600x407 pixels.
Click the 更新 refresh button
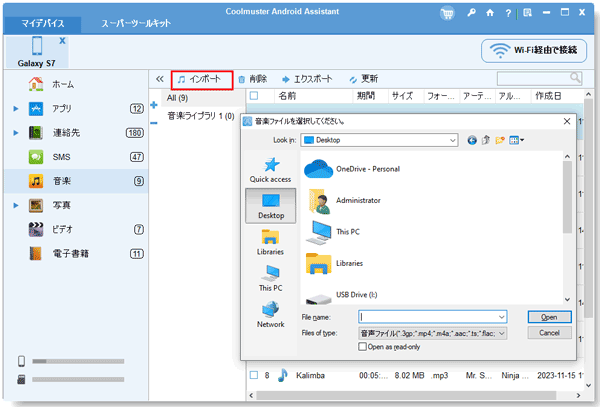point(364,79)
